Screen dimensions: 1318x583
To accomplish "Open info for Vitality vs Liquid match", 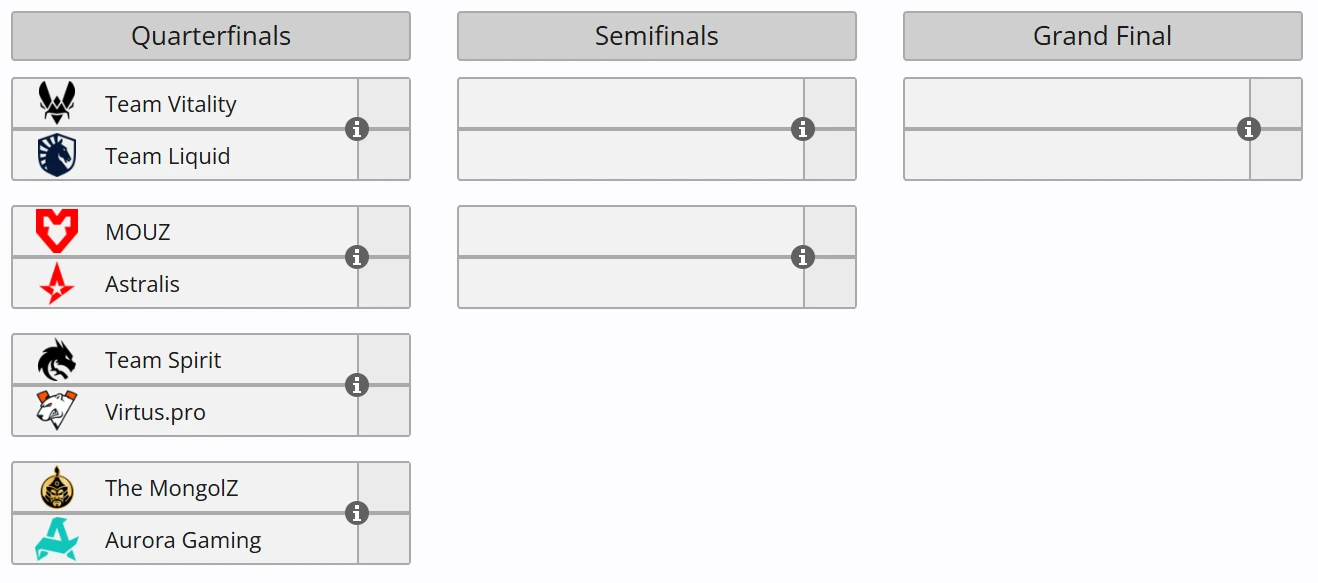I will point(357,129).
